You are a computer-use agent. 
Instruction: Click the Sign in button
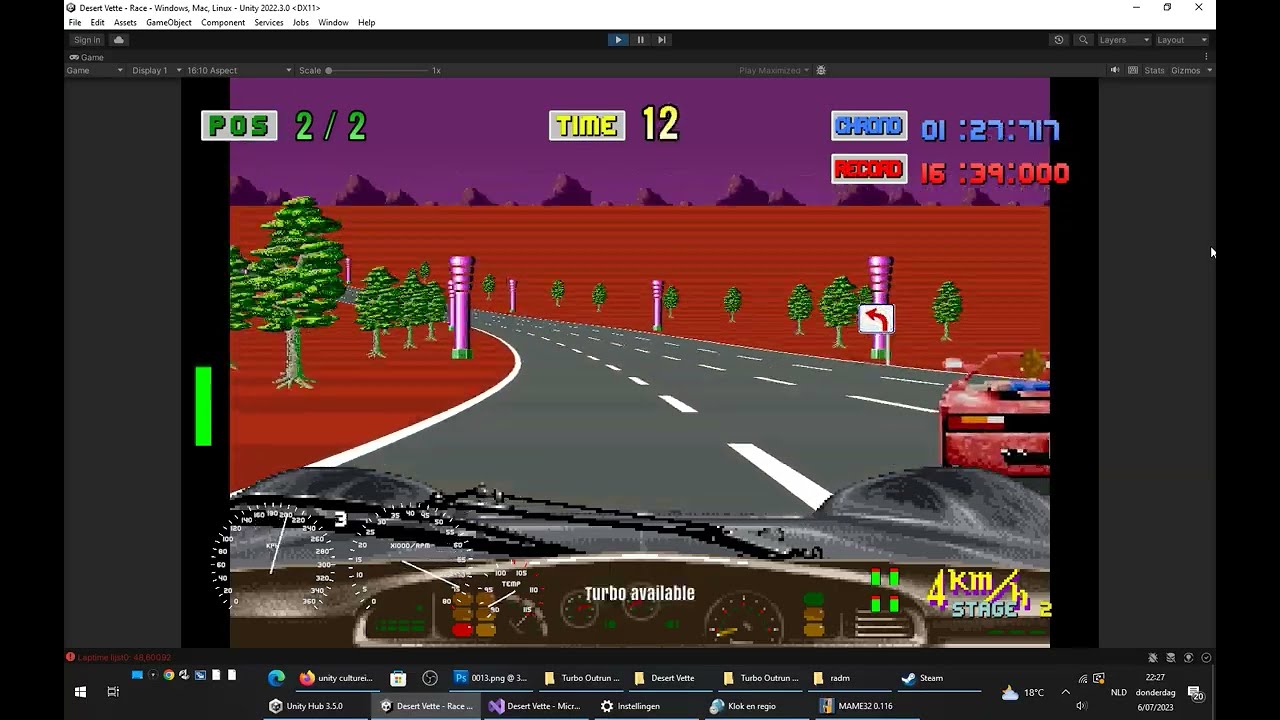tap(87, 40)
